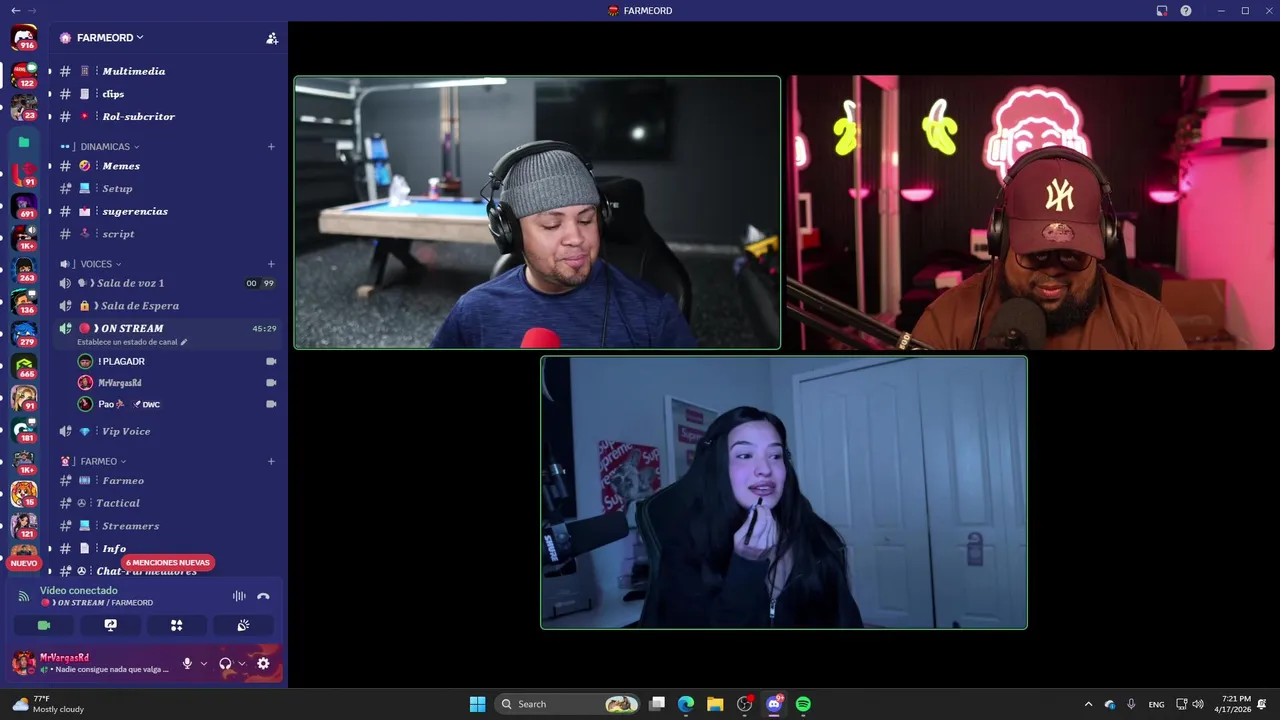
Task: Click the NUEVO servers indicator
Action: tap(24, 563)
